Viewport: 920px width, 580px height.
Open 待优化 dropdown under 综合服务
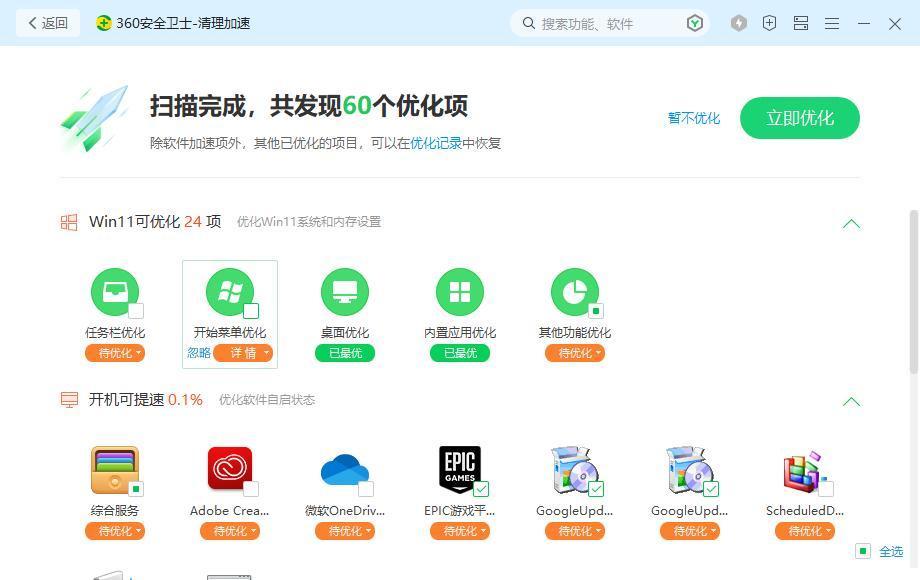coord(115,531)
